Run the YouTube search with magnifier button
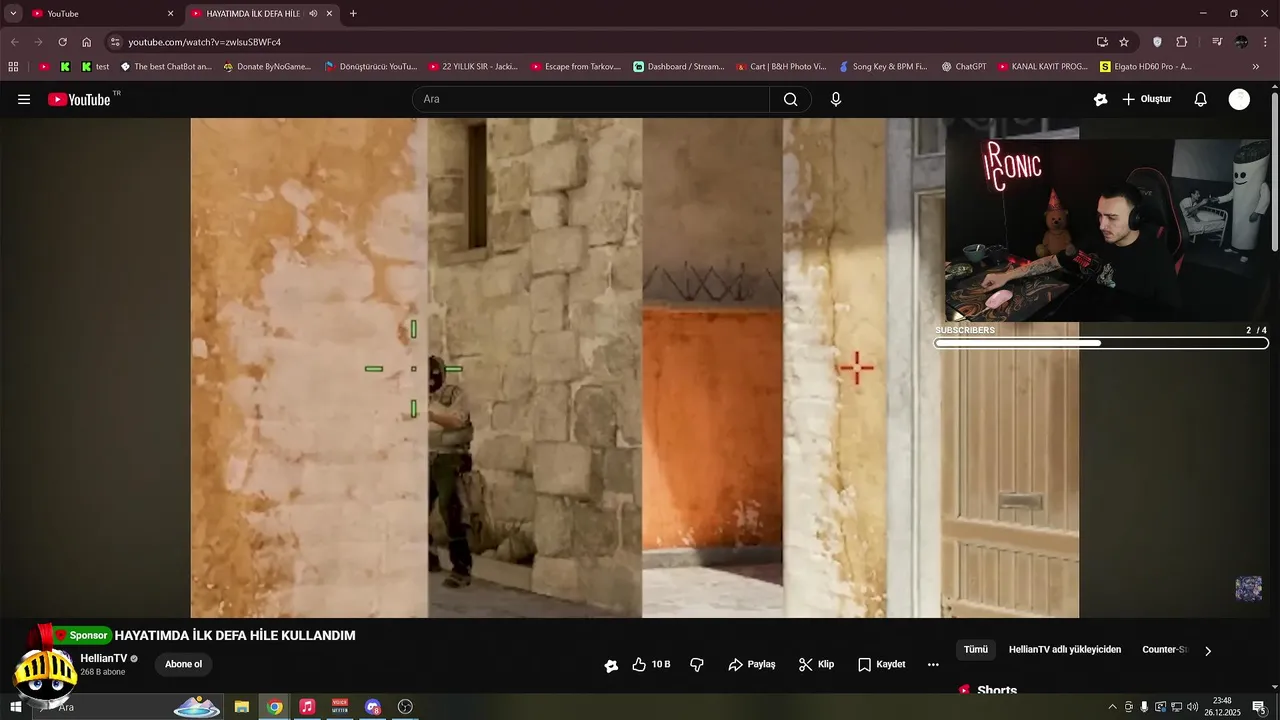This screenshot has height=720, width=1280. click(x=791, y=99)
